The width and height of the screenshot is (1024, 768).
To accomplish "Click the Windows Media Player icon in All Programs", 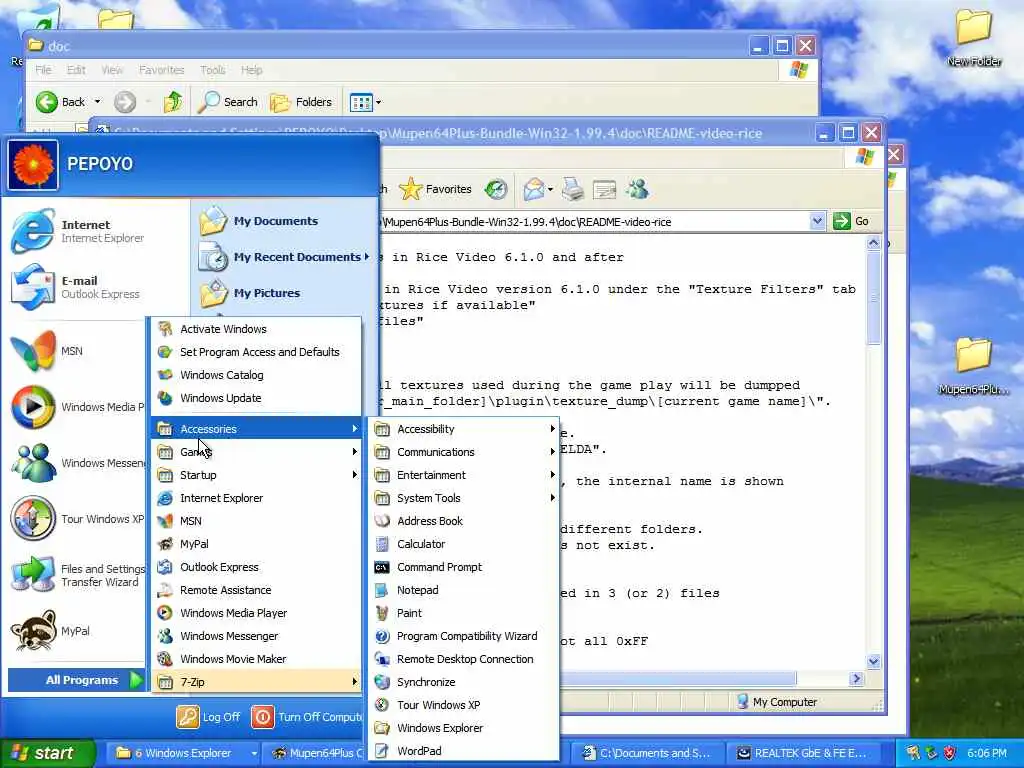I will click(x=165, y=613).
